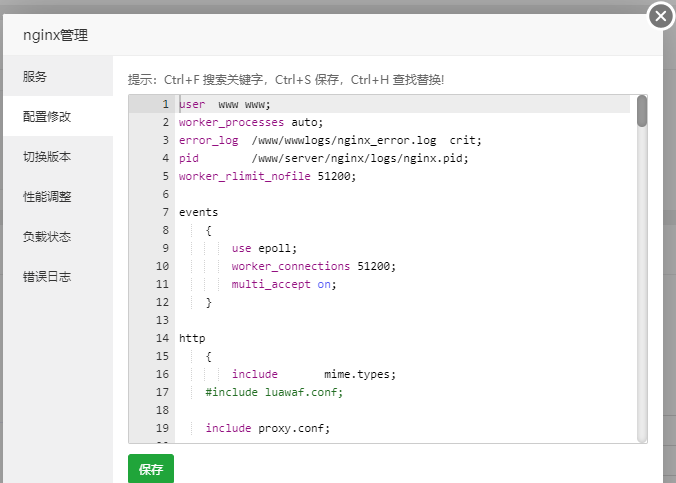Click the green 保存 button
The width and height of the screenshot is (676, 483).
point(151,469)
